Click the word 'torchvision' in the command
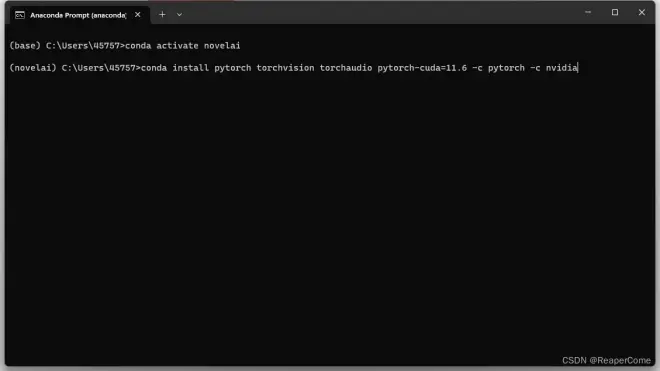The image size is (660, 371). pos(285,68)
